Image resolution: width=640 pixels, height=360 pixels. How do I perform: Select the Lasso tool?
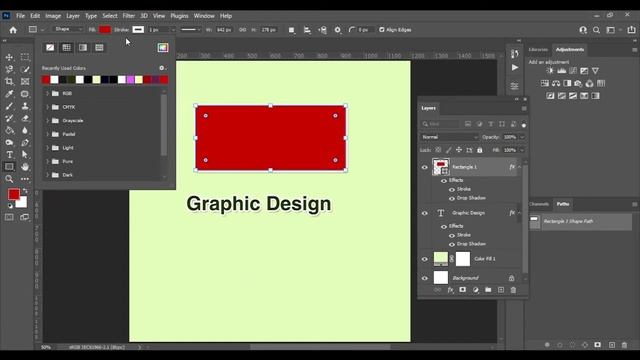coord(9,69)
